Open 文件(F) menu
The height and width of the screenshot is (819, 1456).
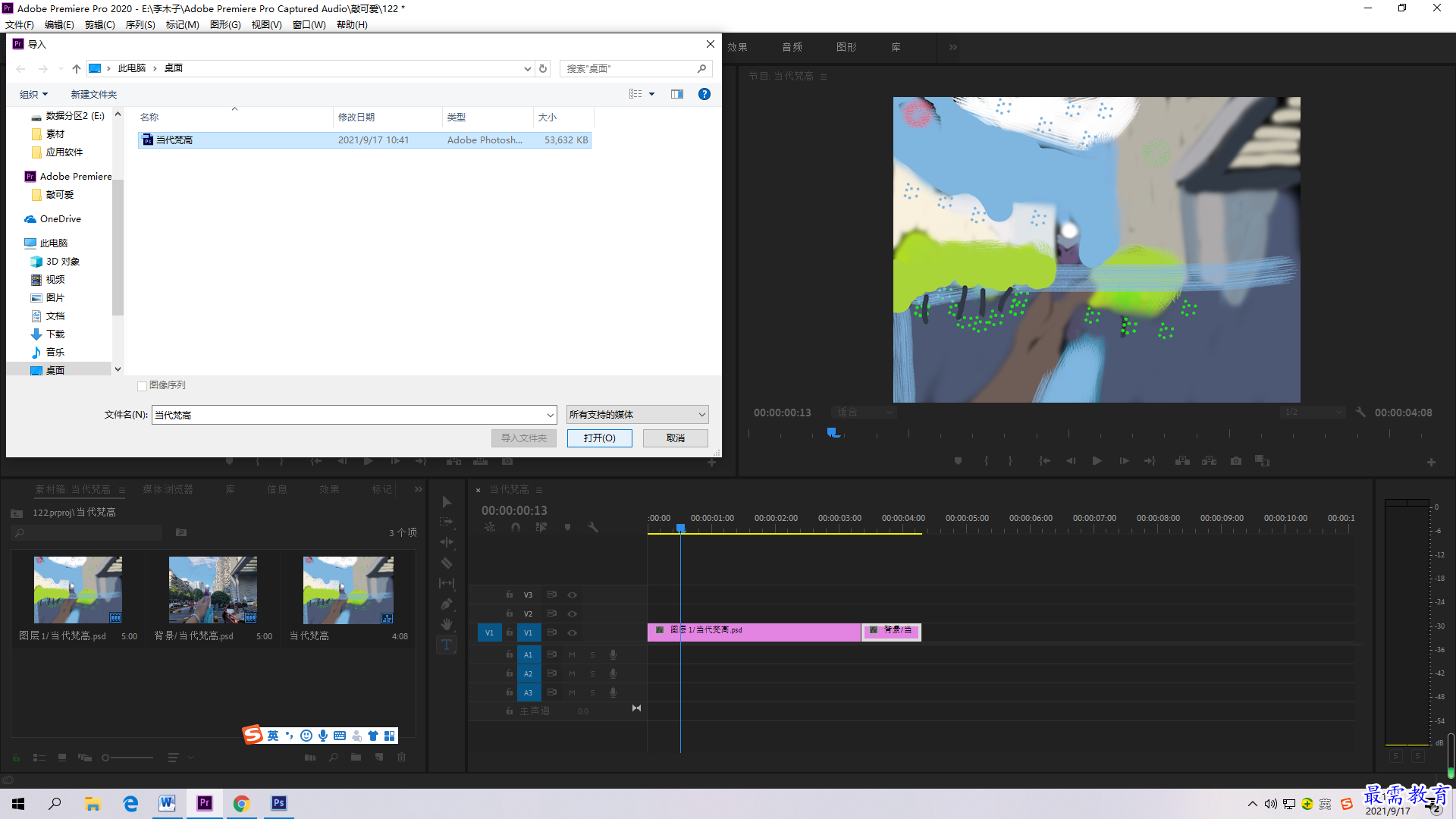pos(19,24)
